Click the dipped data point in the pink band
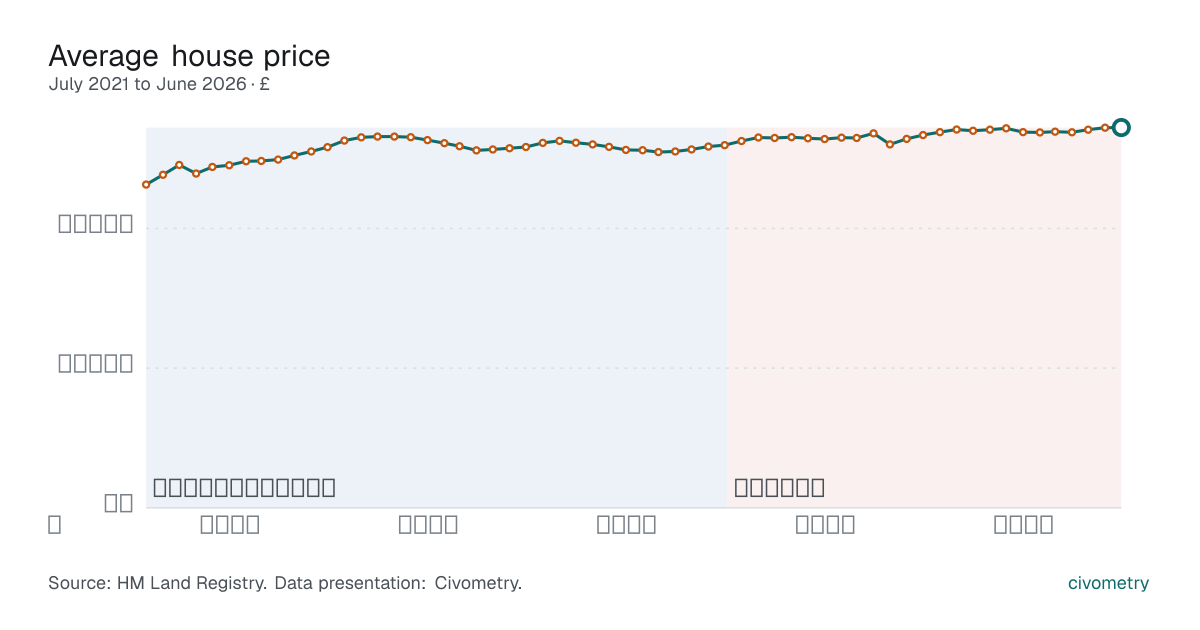 pyautogui.click(x=890, y=144)
